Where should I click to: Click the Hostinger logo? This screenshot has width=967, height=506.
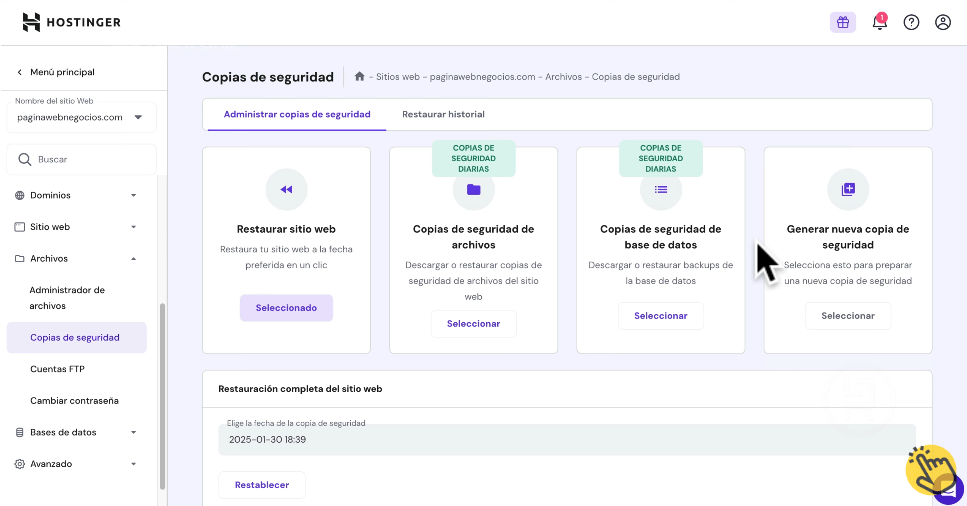(72, 22)
